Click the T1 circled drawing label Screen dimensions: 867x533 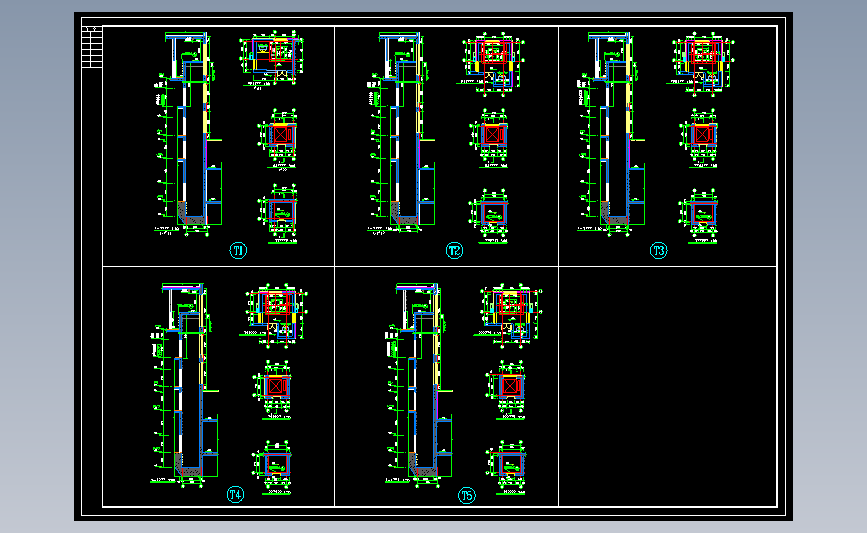[238, 250]
